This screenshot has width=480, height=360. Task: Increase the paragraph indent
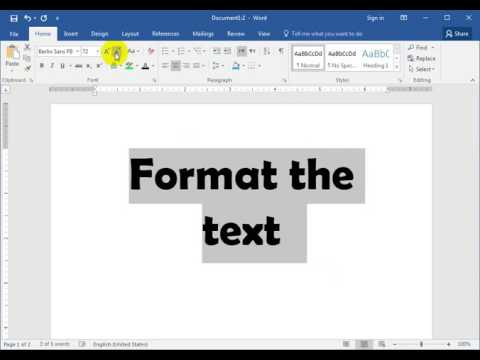click(227, 51)
